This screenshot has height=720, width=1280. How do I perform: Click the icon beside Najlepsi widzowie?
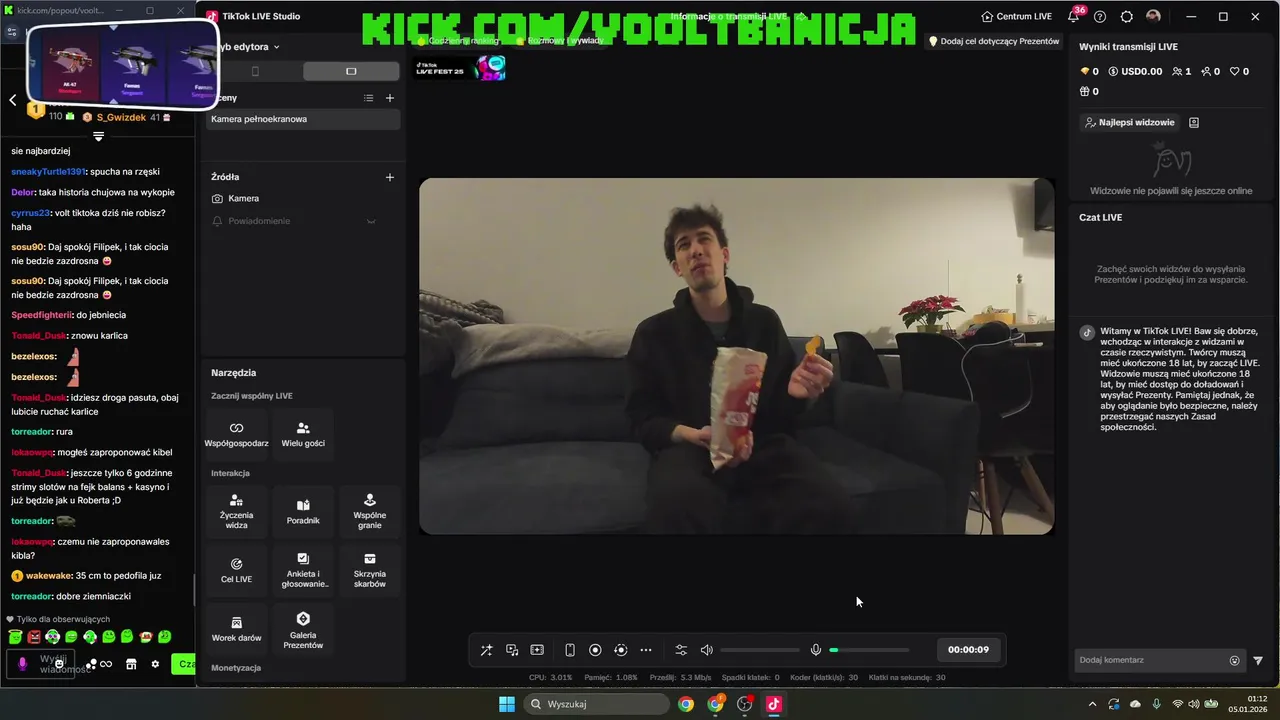click(1194, 122)
